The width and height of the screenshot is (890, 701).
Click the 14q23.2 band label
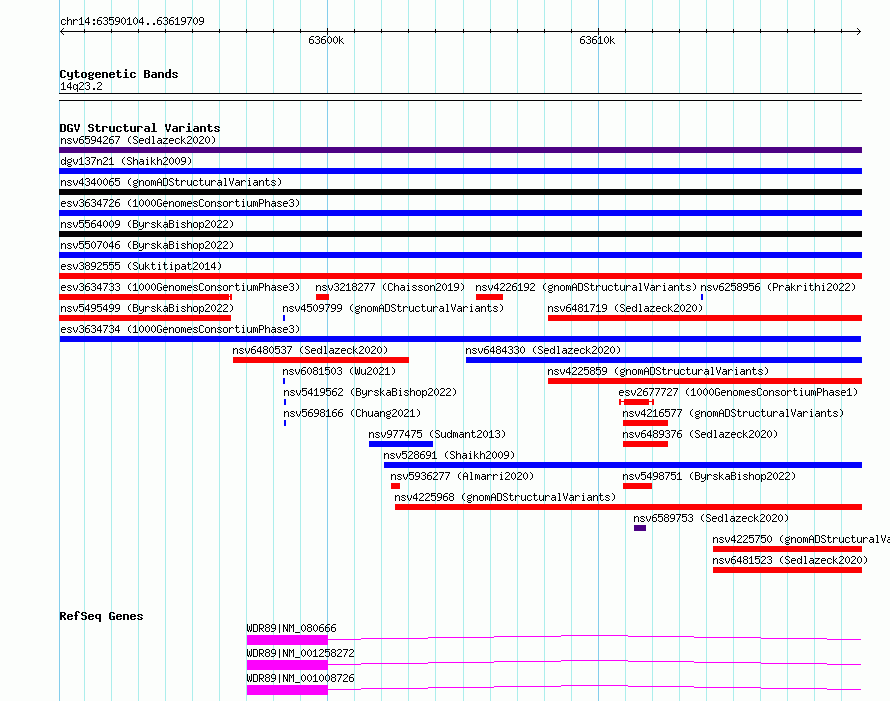point(81,86)
